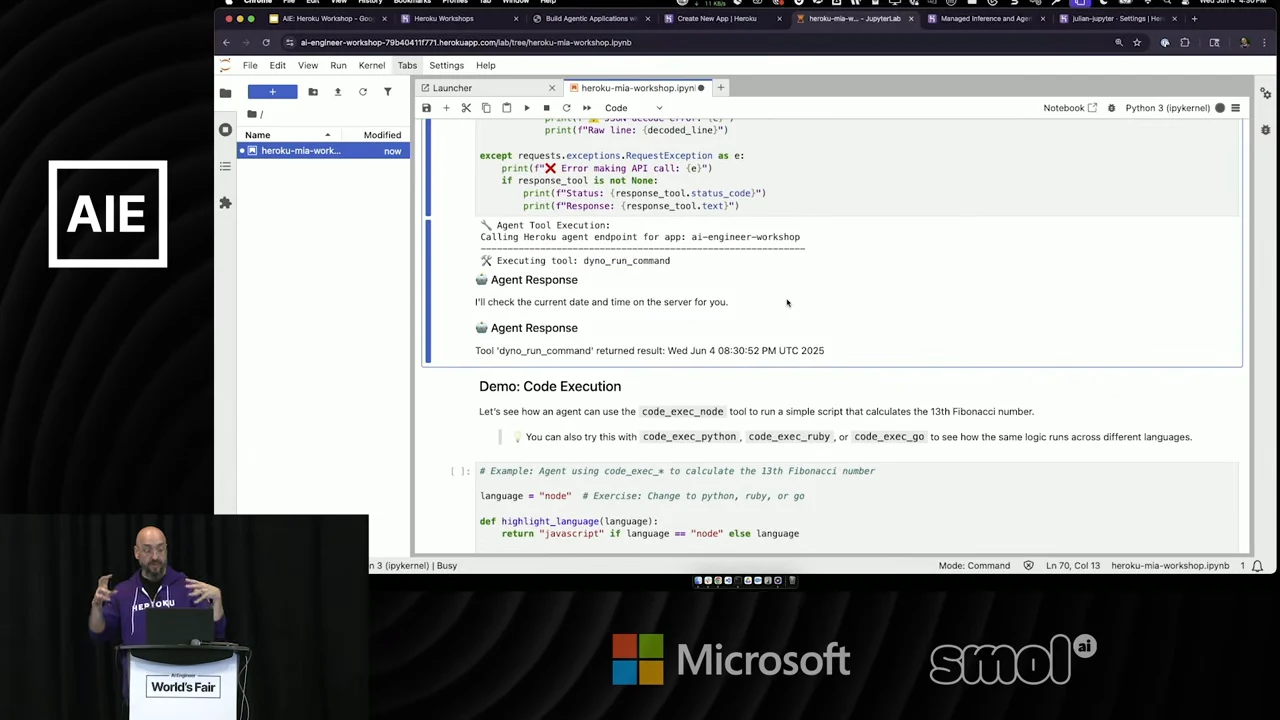Insert a cell below with plus icon
The width and height of the screenshot is (1280, 720).
(x=446, y=108)
